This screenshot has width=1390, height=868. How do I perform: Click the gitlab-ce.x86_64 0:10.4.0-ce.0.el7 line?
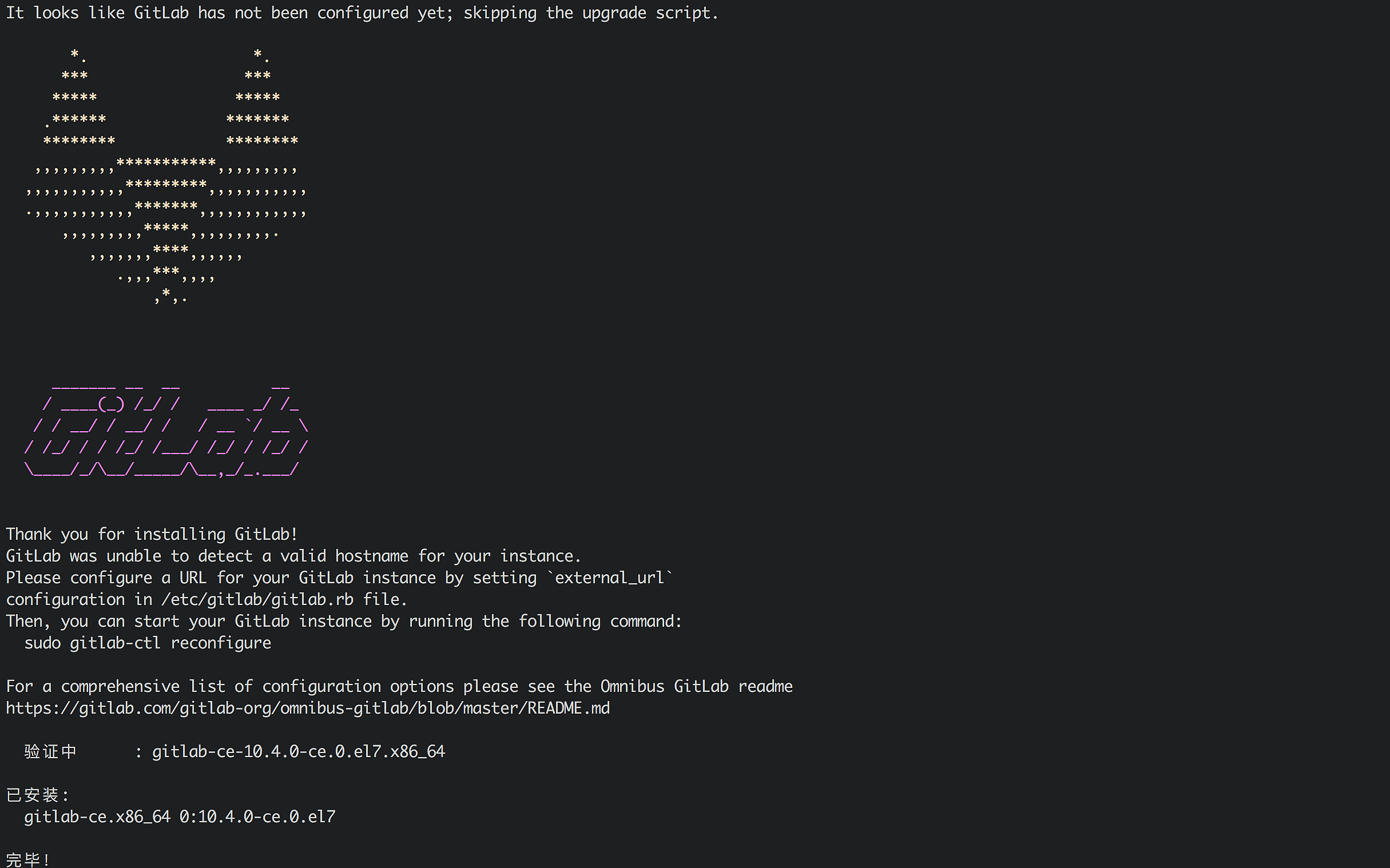coord(180,817)
